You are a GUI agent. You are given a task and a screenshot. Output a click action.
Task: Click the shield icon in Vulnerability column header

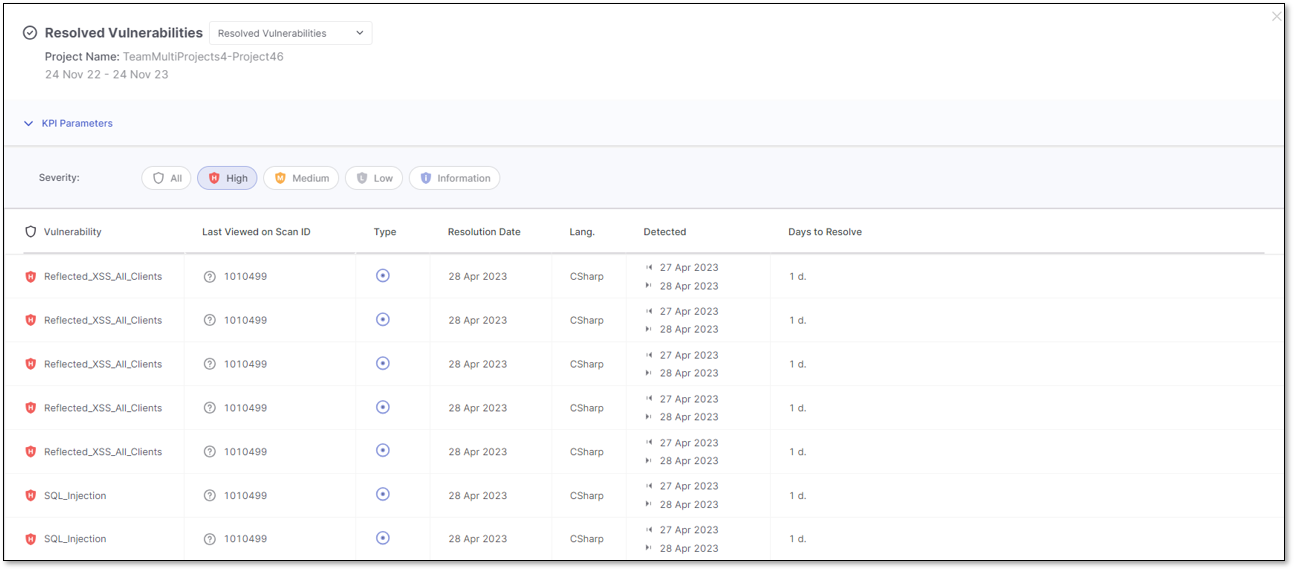pos(30,232)
